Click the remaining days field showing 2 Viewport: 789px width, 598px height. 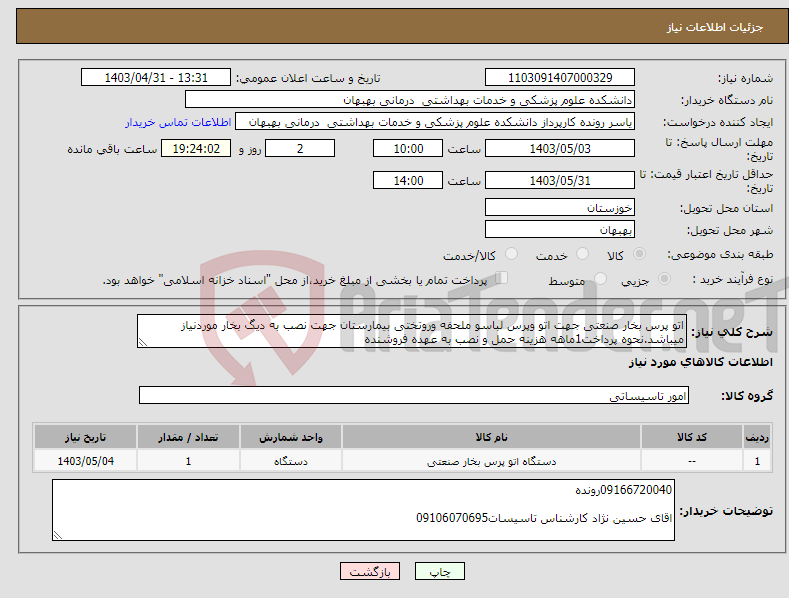point(300,148)
